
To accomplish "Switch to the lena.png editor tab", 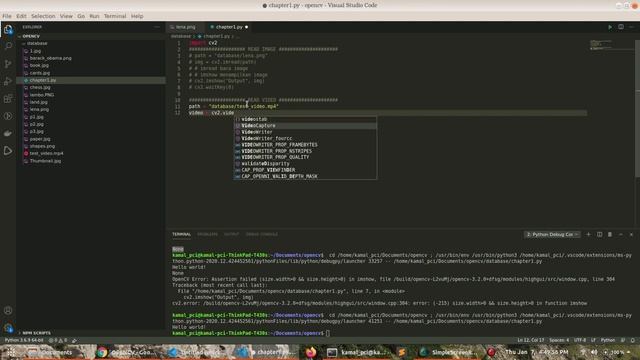I will (186, 27).
